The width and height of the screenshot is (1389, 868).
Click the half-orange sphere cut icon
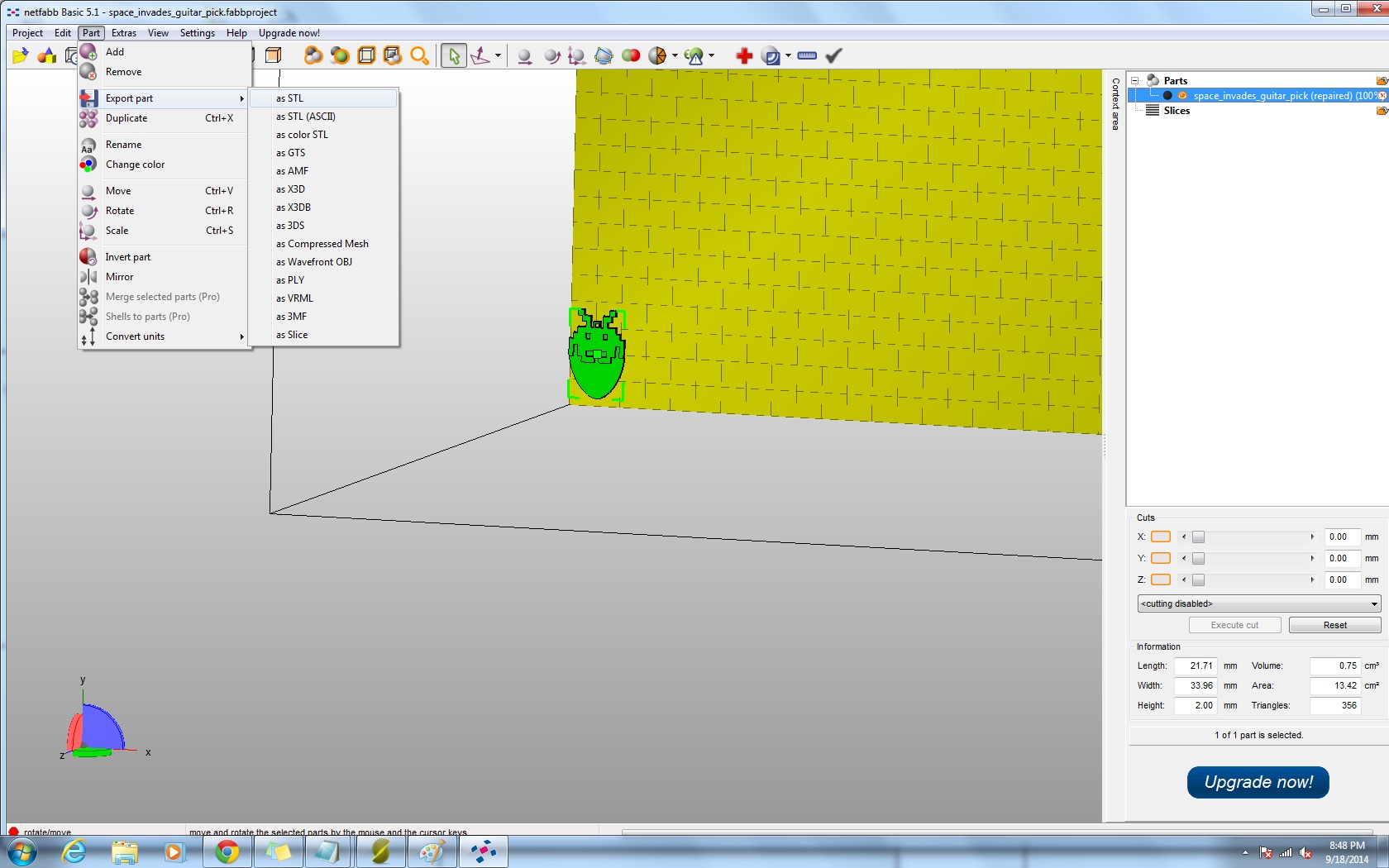(657, 55)
